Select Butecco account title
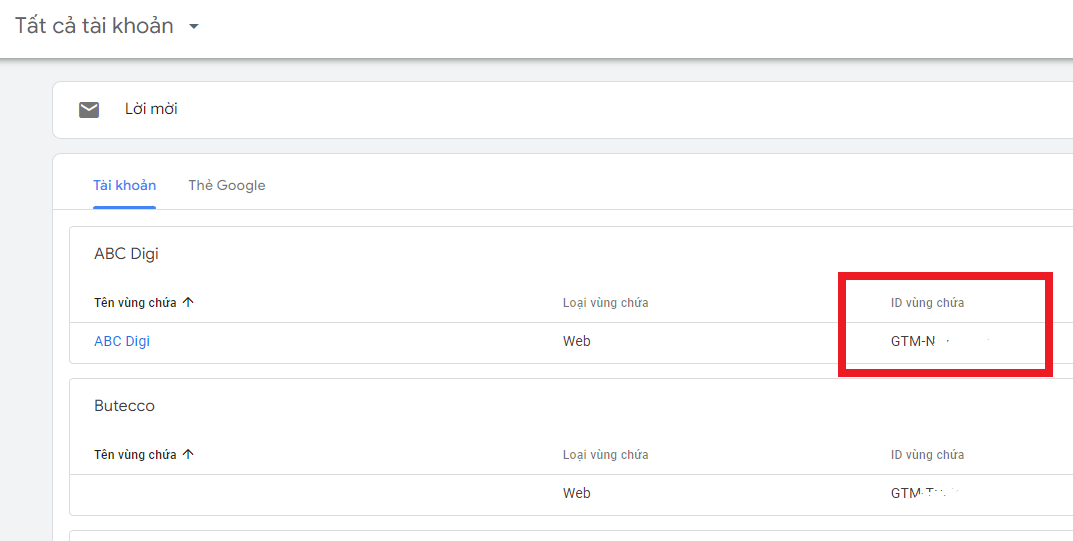1073x541 pixels. (124, 406)
